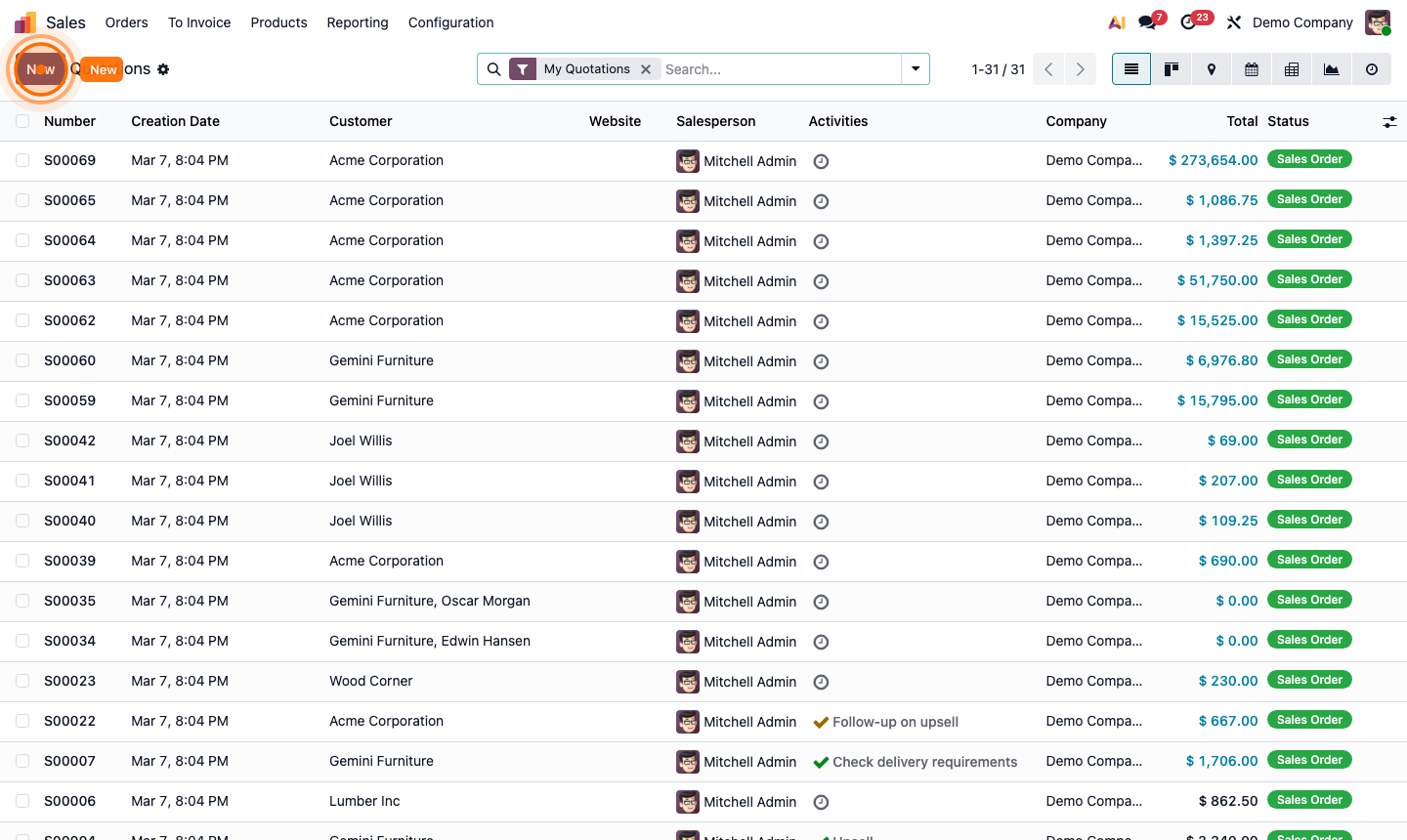Open the Reporting menu
1407x840 pixels.
point(357,21)
